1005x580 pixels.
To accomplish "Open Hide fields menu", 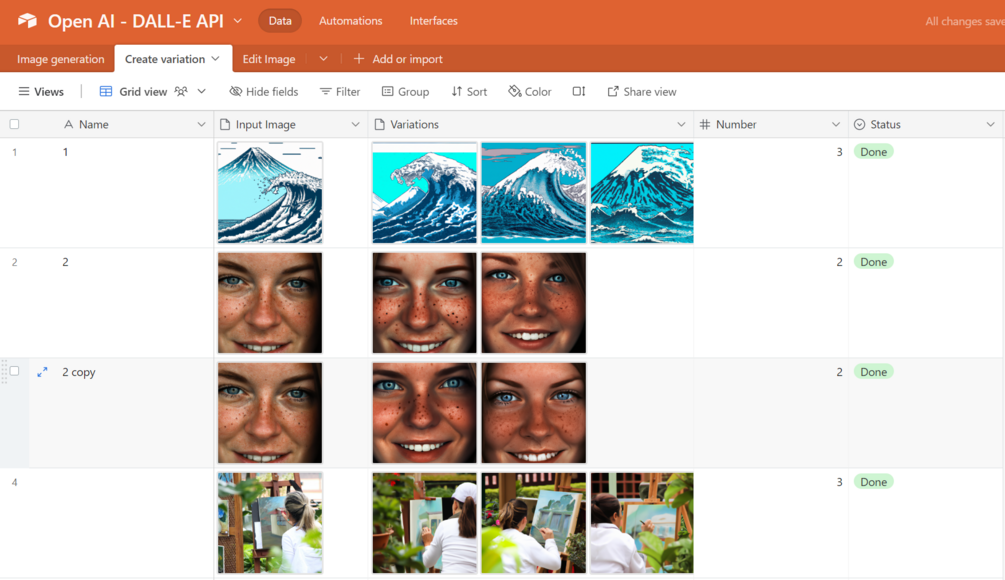I will pyautogui.click(x=264, y=92).
